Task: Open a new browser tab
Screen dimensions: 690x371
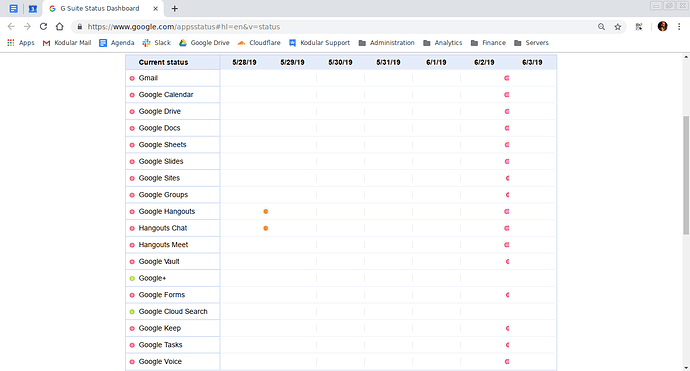Action: pos(175,8)
